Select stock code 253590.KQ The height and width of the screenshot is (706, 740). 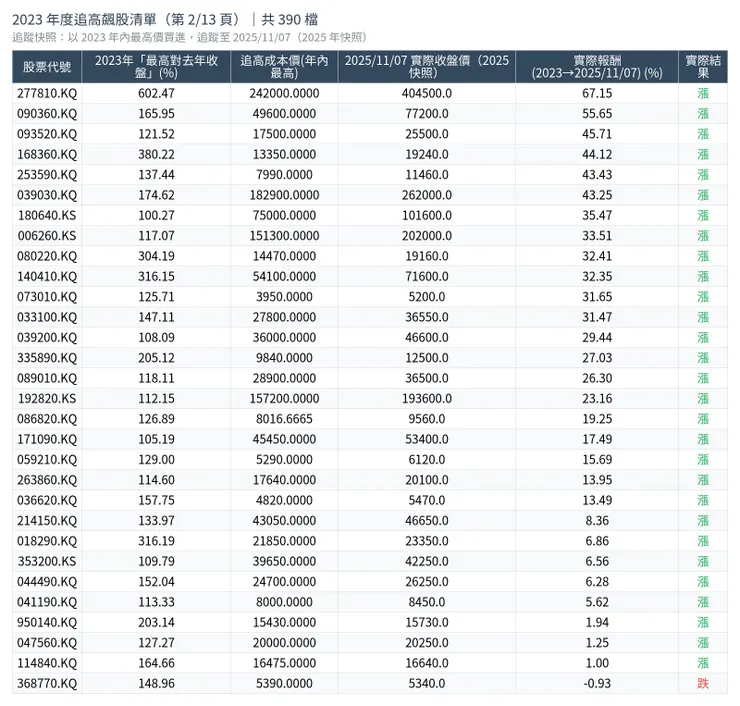(47, 175)
